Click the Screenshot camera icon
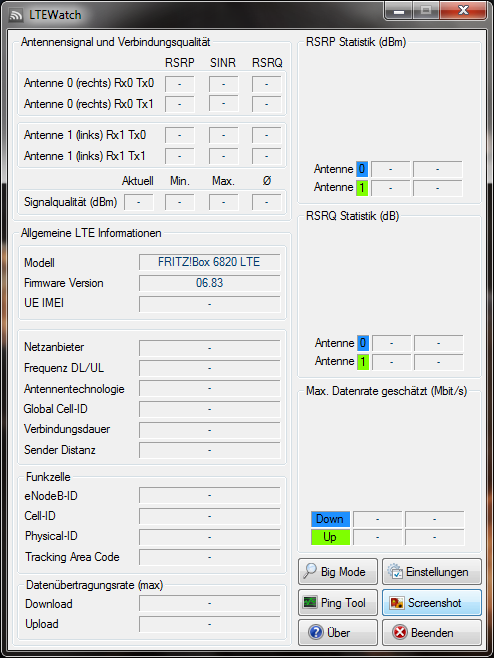The width and height of the screenshot is (494, 658). [x=396, y=603]
